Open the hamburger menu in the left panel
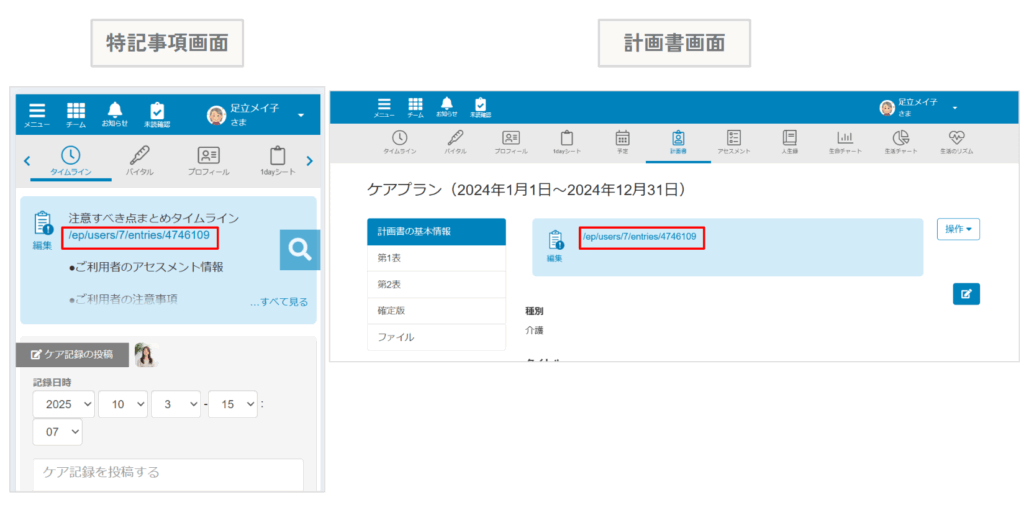1024x520 pixels. tap(37, 115)
